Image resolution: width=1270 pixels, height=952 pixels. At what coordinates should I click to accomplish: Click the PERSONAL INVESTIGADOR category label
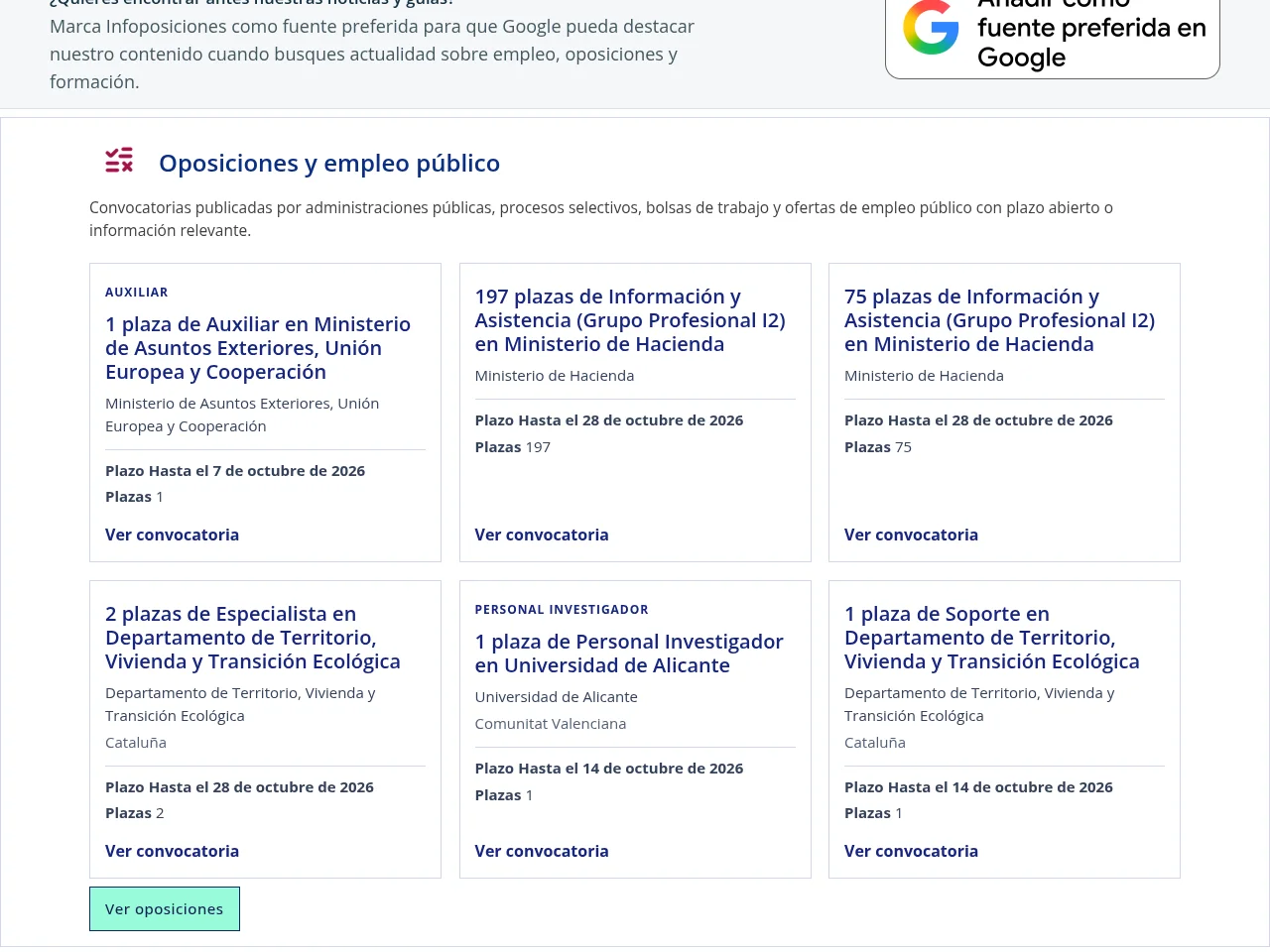[x=562, y=610]
